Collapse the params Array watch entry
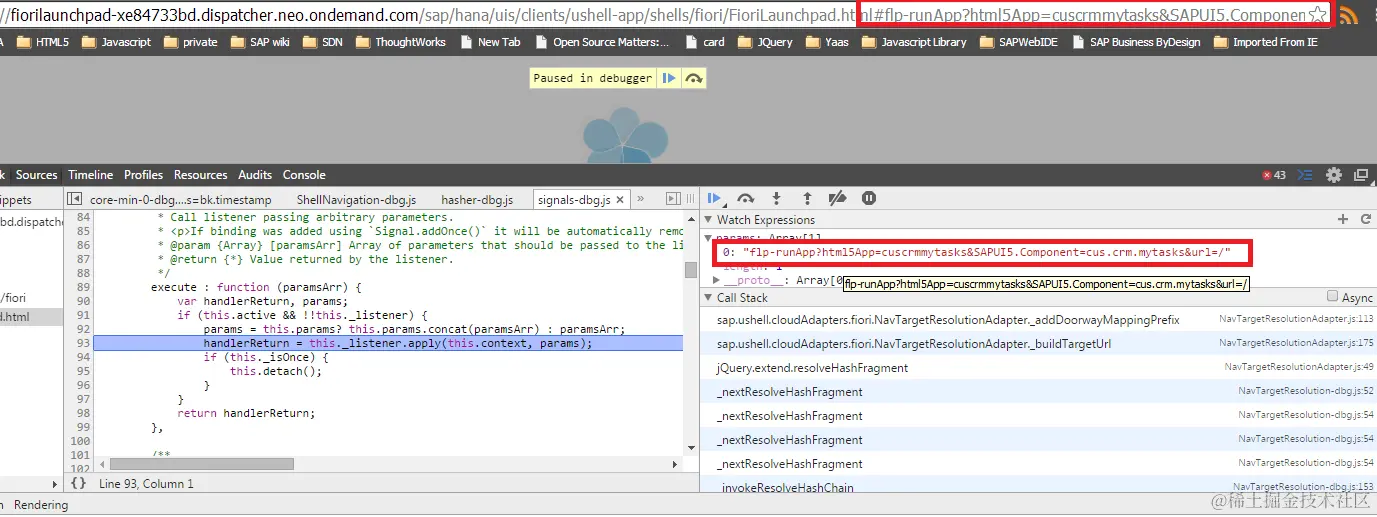 pos(709,237)
